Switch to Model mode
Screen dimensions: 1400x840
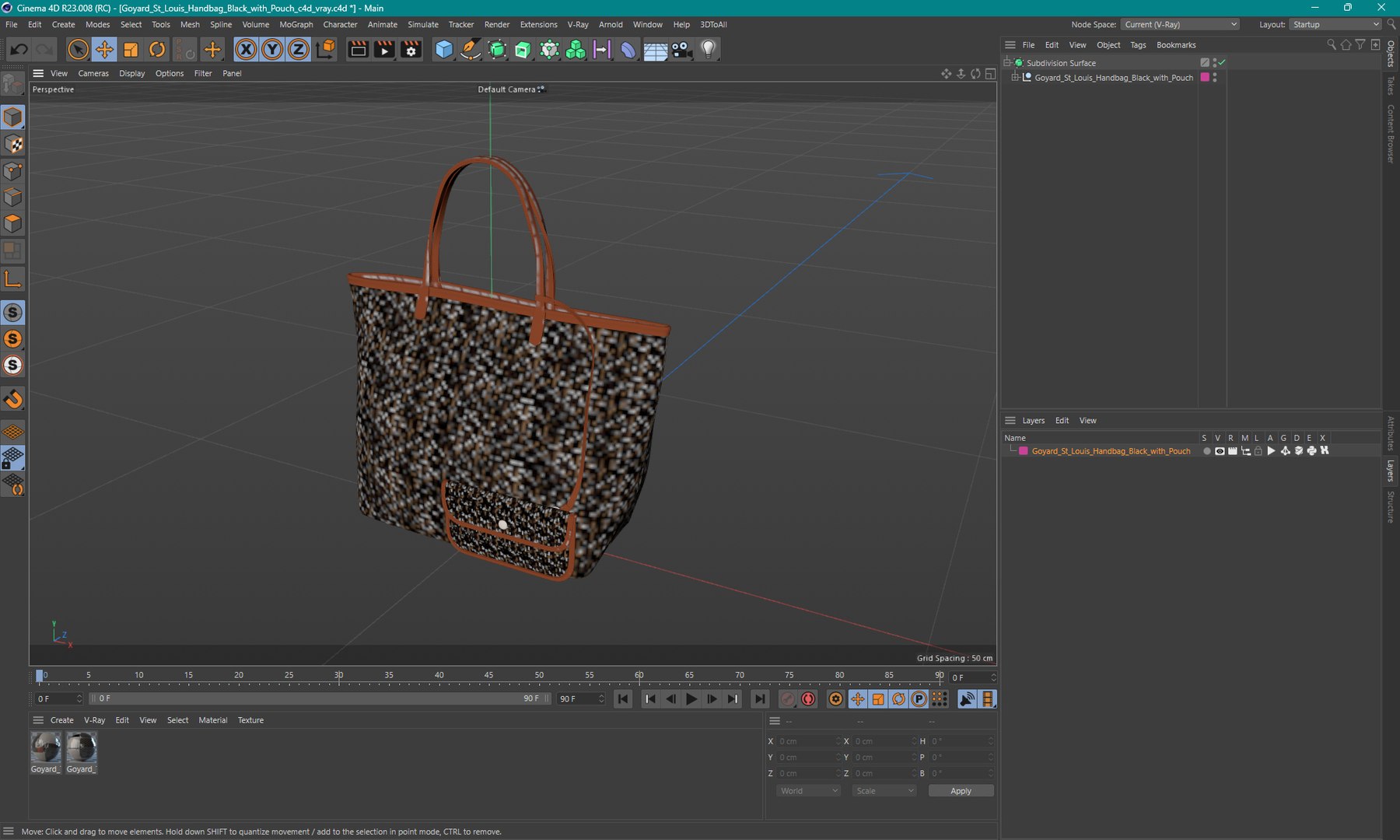click(13, 117)
